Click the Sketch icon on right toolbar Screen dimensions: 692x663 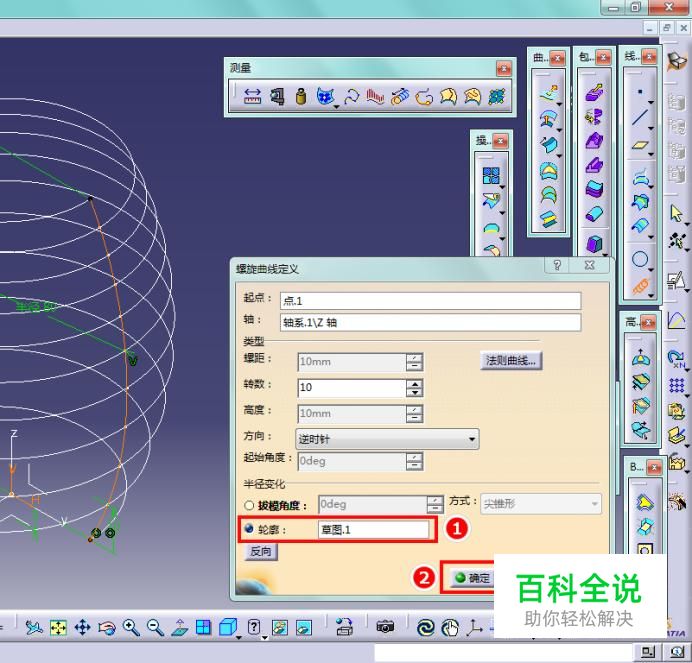click(676, 280)
